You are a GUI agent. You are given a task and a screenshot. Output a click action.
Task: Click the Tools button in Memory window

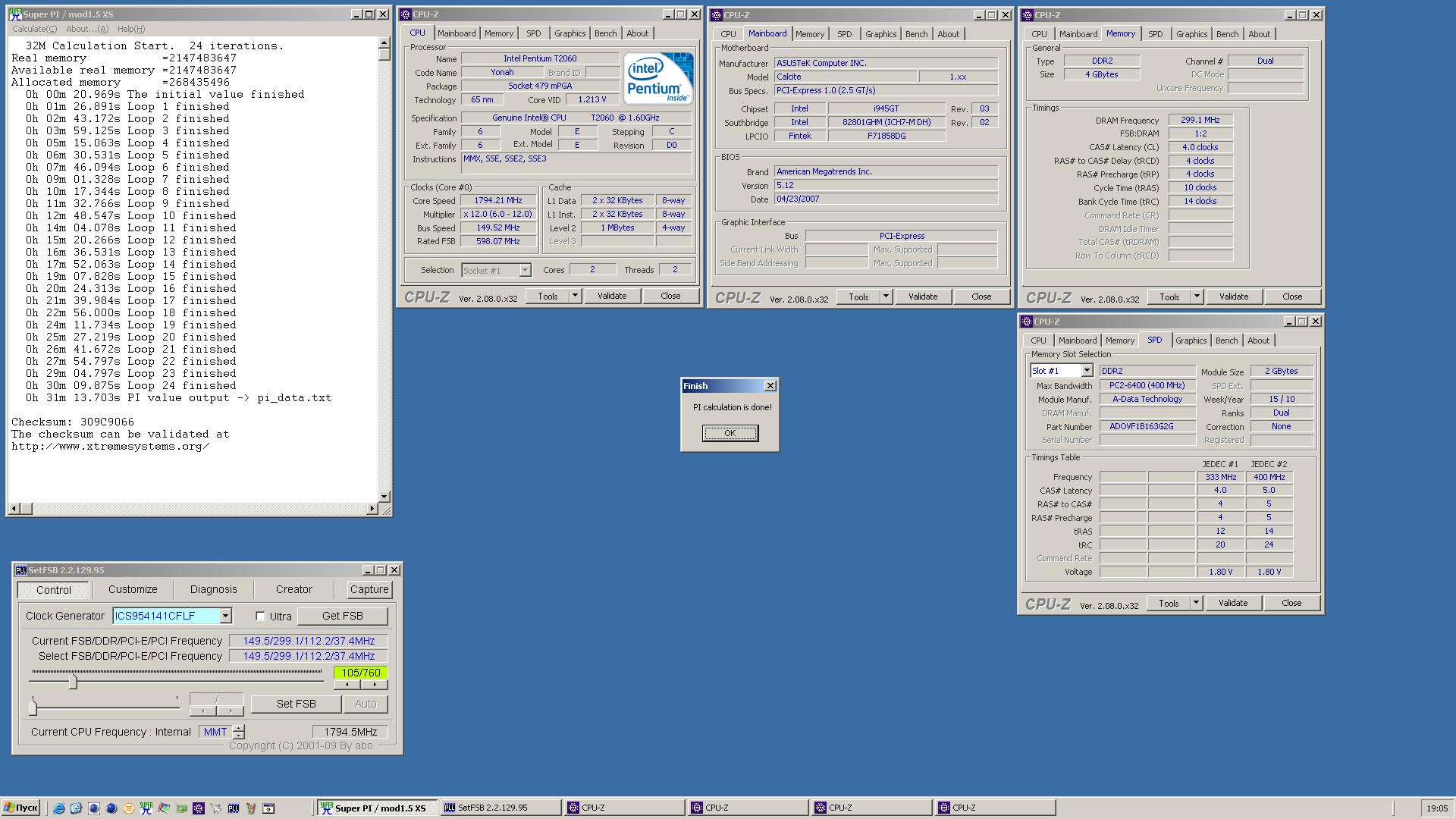click(x=1169, y=297)
